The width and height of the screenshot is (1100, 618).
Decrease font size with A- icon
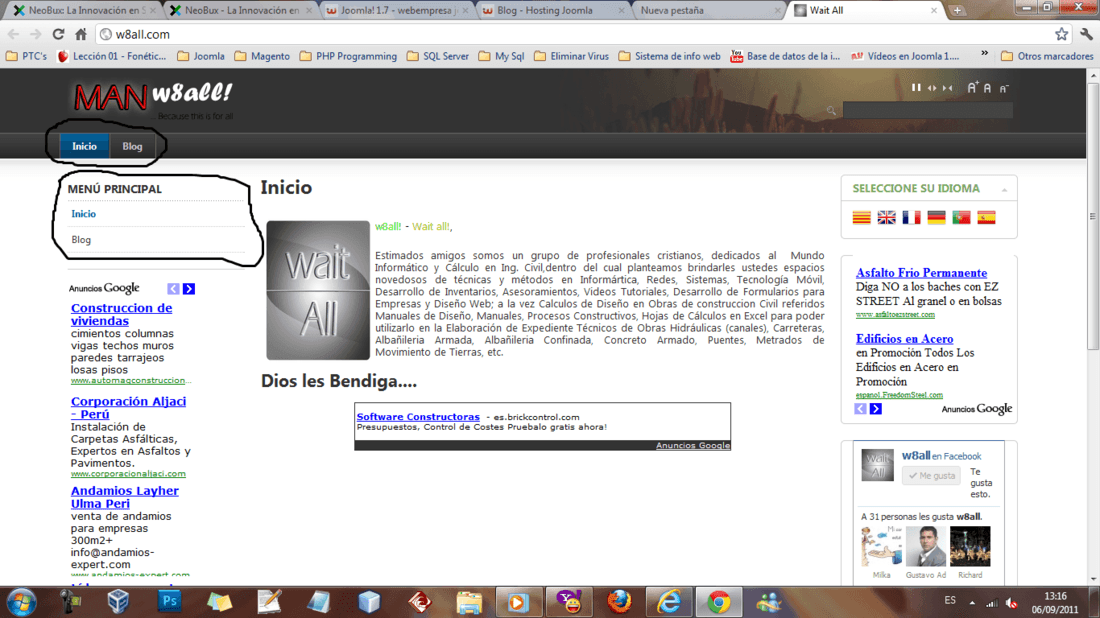tap(1004, 88)
